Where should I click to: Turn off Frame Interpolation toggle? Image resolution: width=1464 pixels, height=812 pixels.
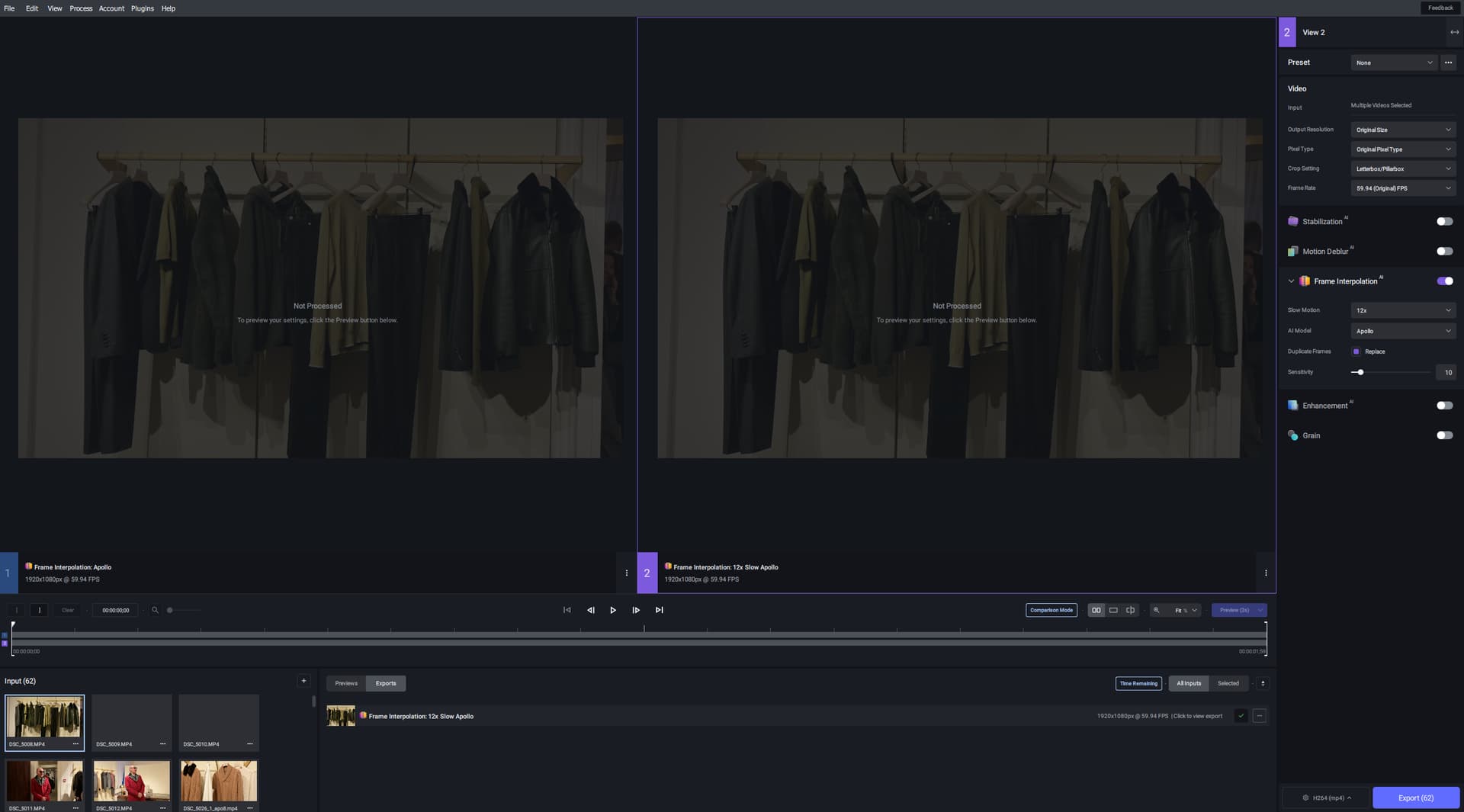coord(1444,281)
